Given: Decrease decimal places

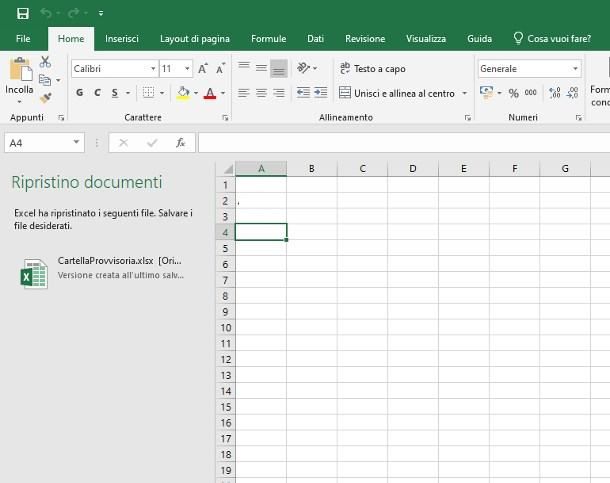Looking at the screenshot, I should point(573,93).
